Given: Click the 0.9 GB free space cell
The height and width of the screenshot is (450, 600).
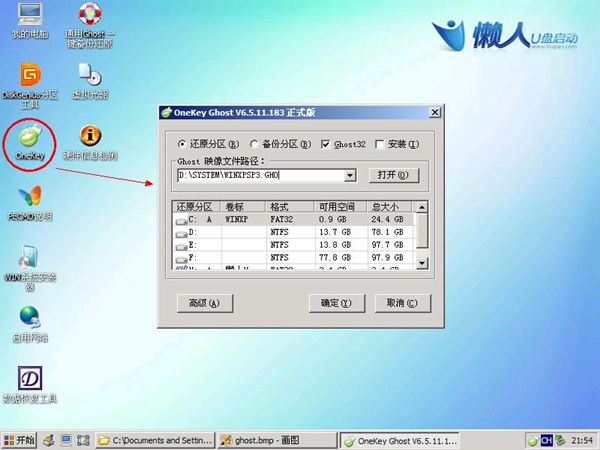Looking at the screenshot, I should coord(333,220).
